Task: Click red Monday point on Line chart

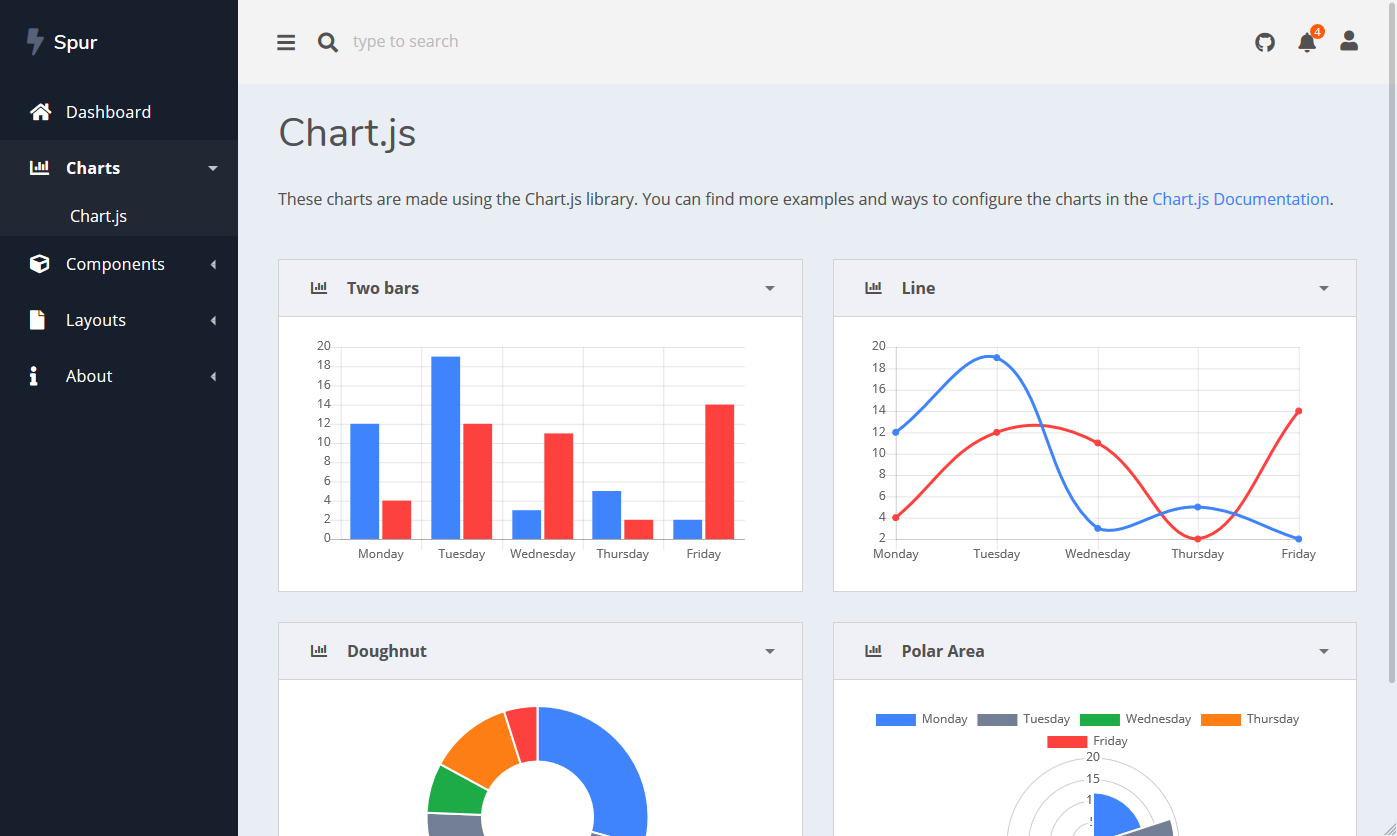Action: pyautogui.click(x=896, y=517)
